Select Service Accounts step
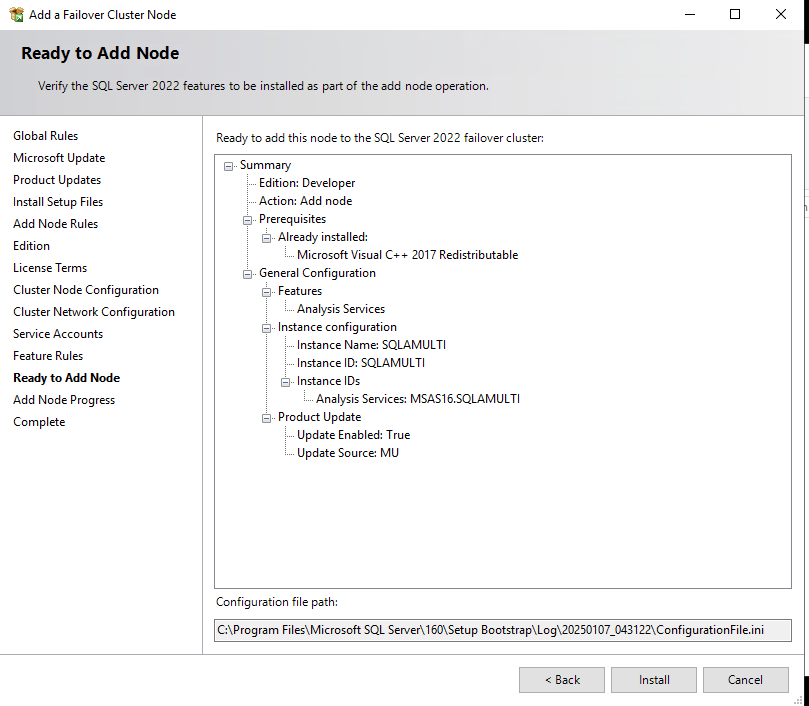 pos(58,334)
